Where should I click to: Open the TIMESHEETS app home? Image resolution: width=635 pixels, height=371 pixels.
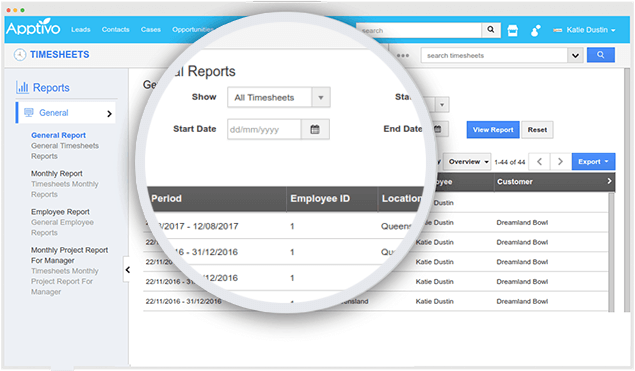pyautogui.click(x=60, y=54)
